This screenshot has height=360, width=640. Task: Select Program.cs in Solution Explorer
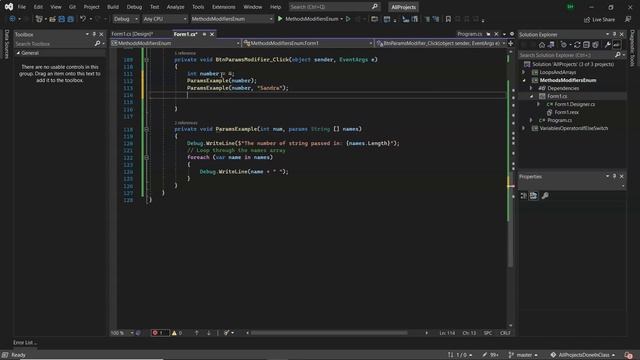(x=559, y=120)
